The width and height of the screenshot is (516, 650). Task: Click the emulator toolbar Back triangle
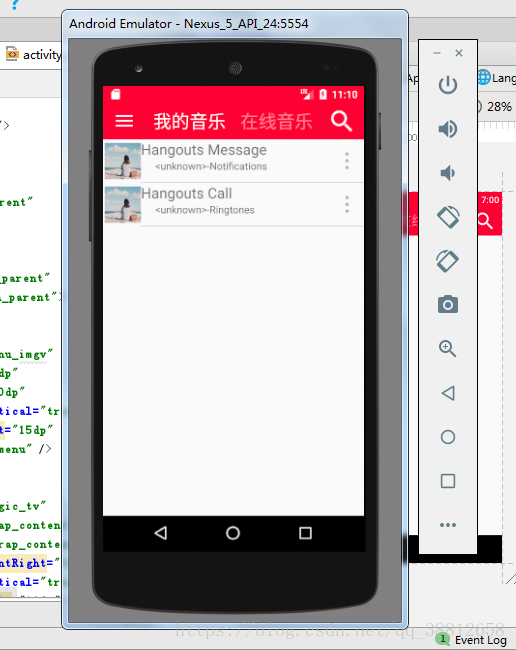tap(448, 393)
